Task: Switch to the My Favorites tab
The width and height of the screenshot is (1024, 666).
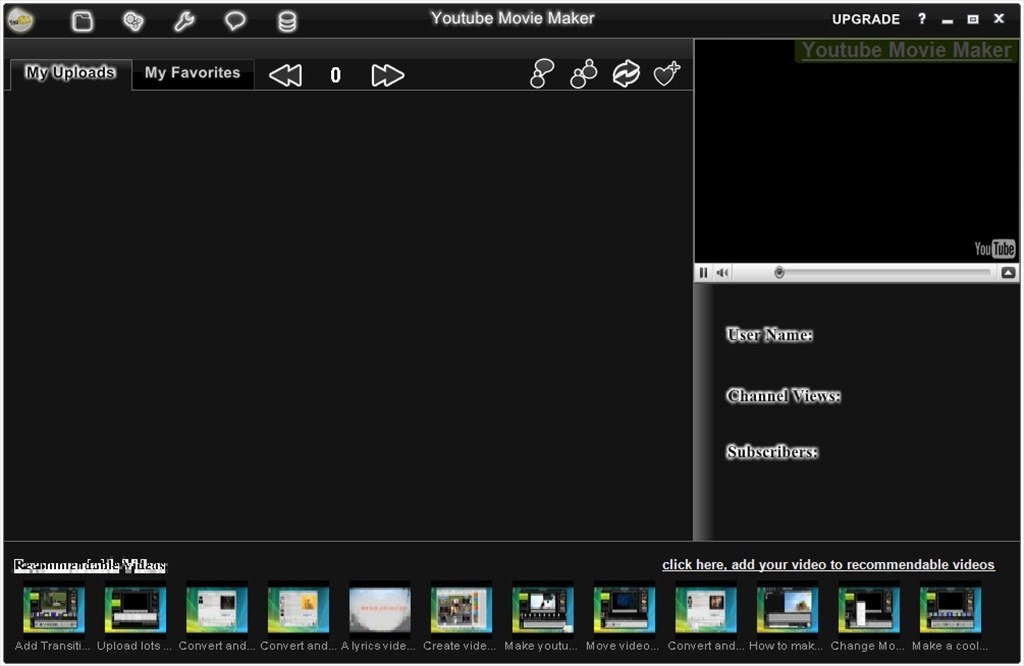Action: click(x=193, y=72)
